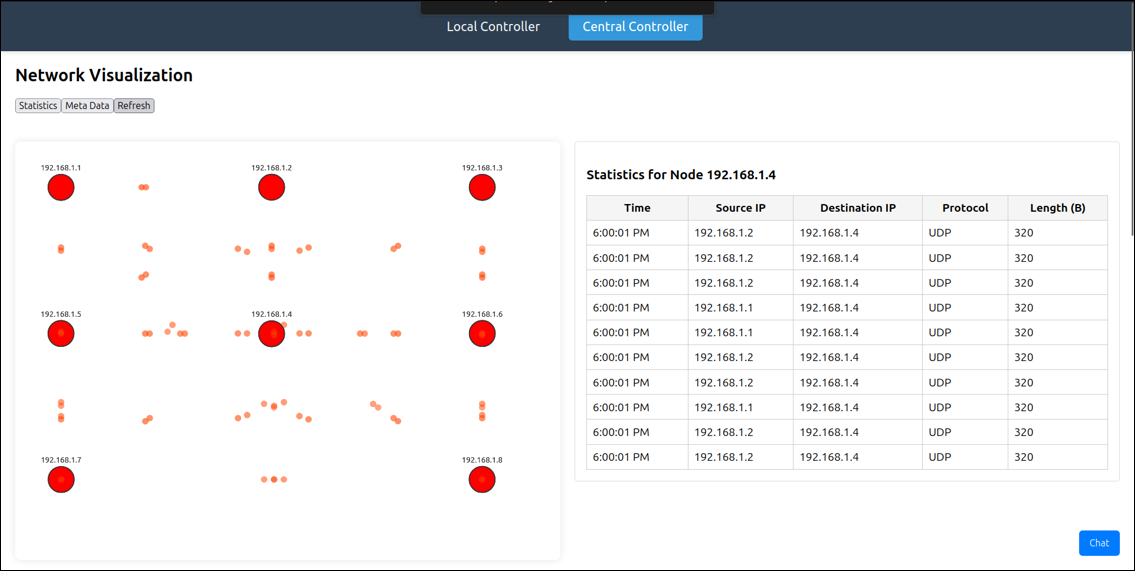Select network node 192.168.1.2
The height and width of the screenshot is (571, 1135).
pos(271,187)
